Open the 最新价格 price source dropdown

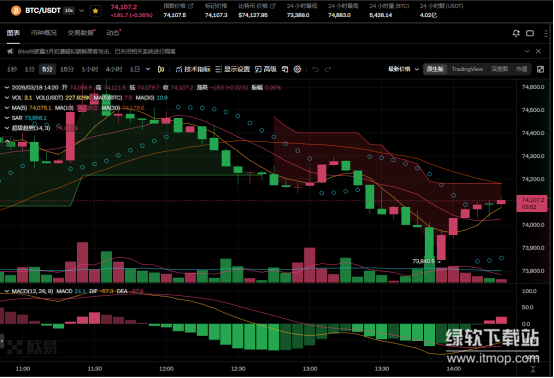coord(403,69)
